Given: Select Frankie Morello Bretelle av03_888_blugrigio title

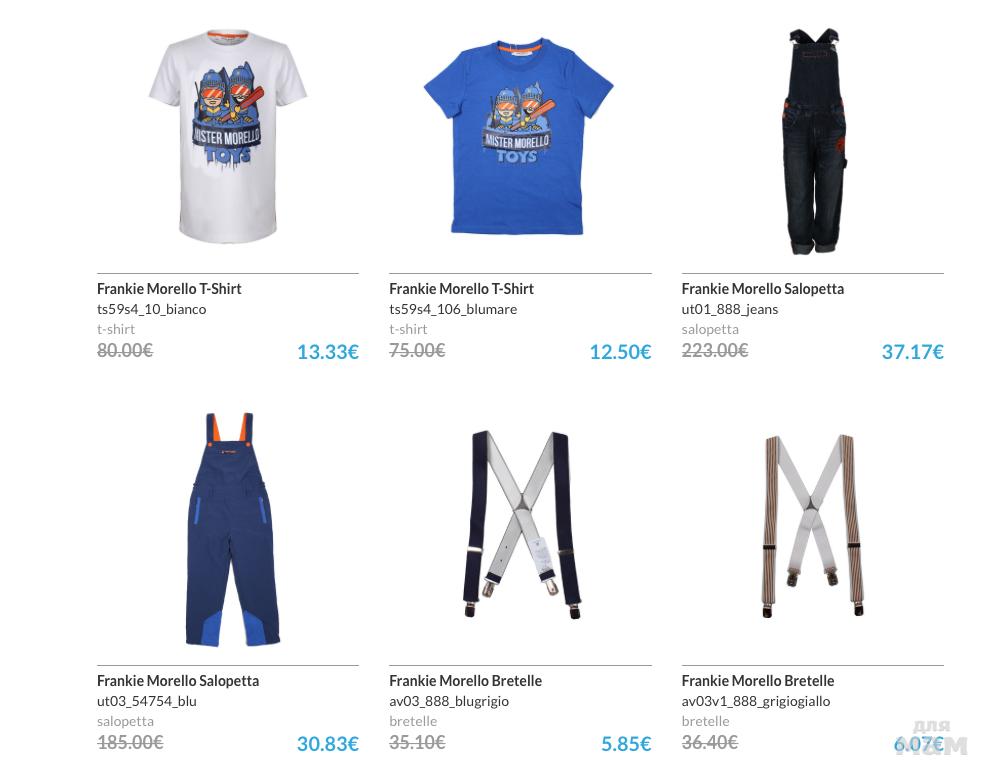Looking at the screenshot, I should 465,681.
